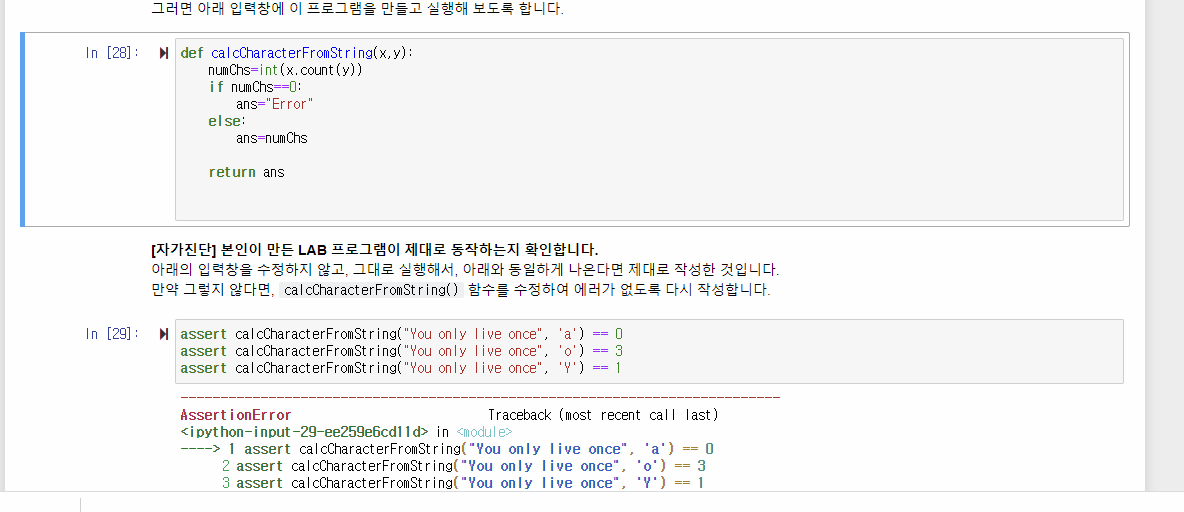The height and width of the screenshot is (512, 1184).
Task: Click the 'ans="Error"' line
Action: point(274,104)
